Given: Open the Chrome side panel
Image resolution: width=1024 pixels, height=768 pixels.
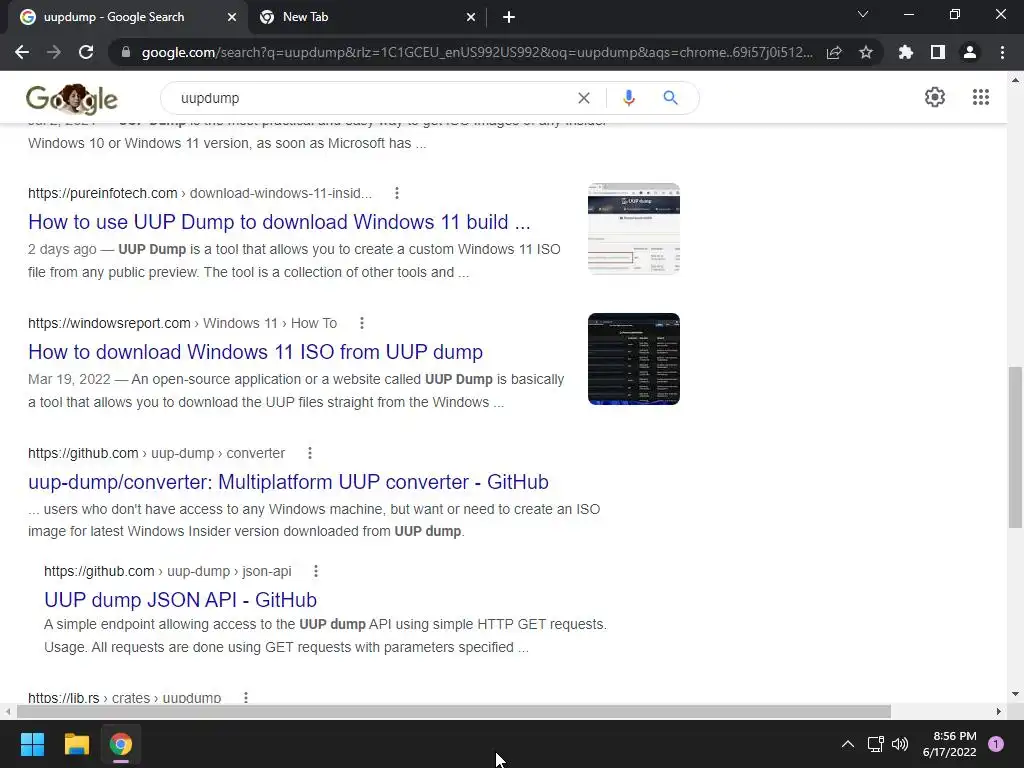Looking at the screenshot, I should pyautogui.click(x=938, y=52).
